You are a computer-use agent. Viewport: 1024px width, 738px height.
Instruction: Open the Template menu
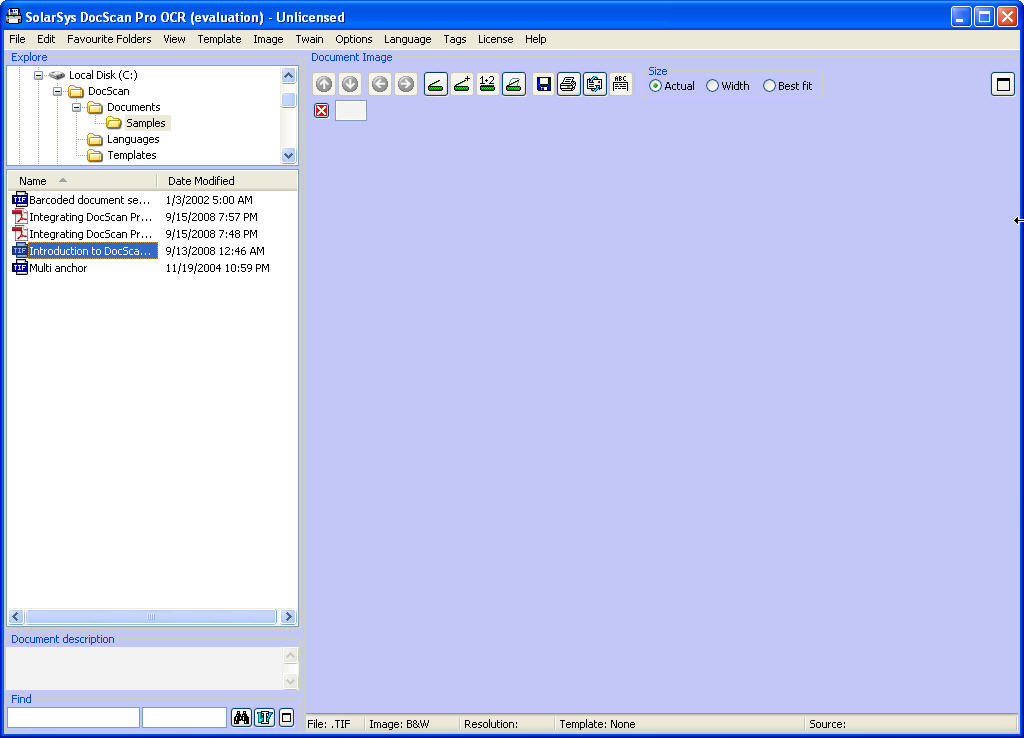(x=219, y=39)
